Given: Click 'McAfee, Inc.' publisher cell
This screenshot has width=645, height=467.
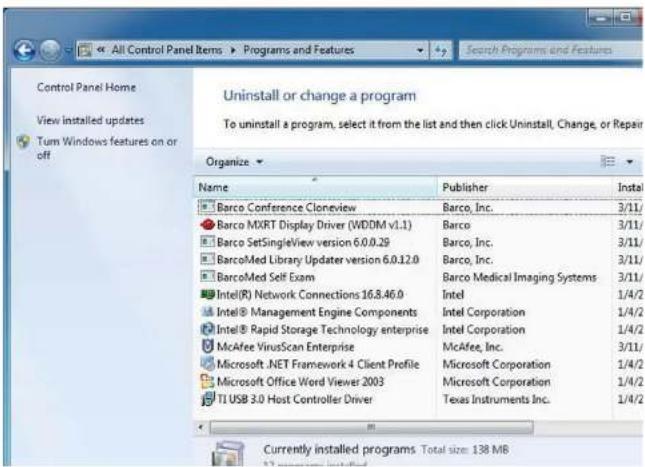Looking at the screenshot, I should pos(472,347).
